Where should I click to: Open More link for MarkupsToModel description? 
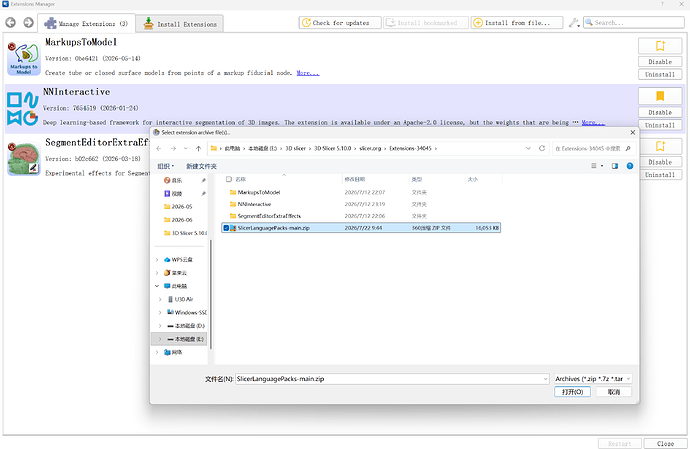click(308, 73)
